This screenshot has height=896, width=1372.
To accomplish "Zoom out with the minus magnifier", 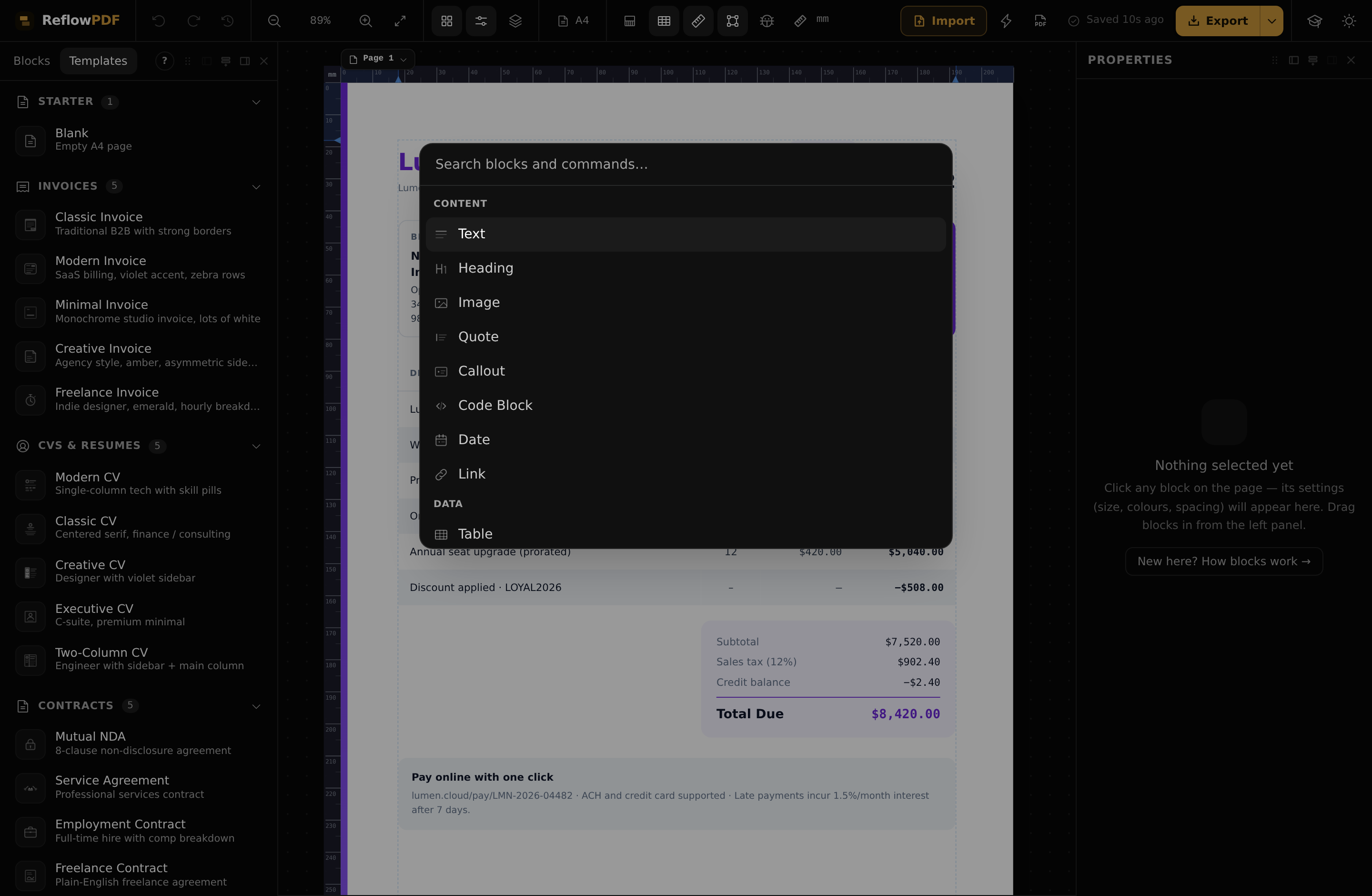I will [x=274, y=21].
